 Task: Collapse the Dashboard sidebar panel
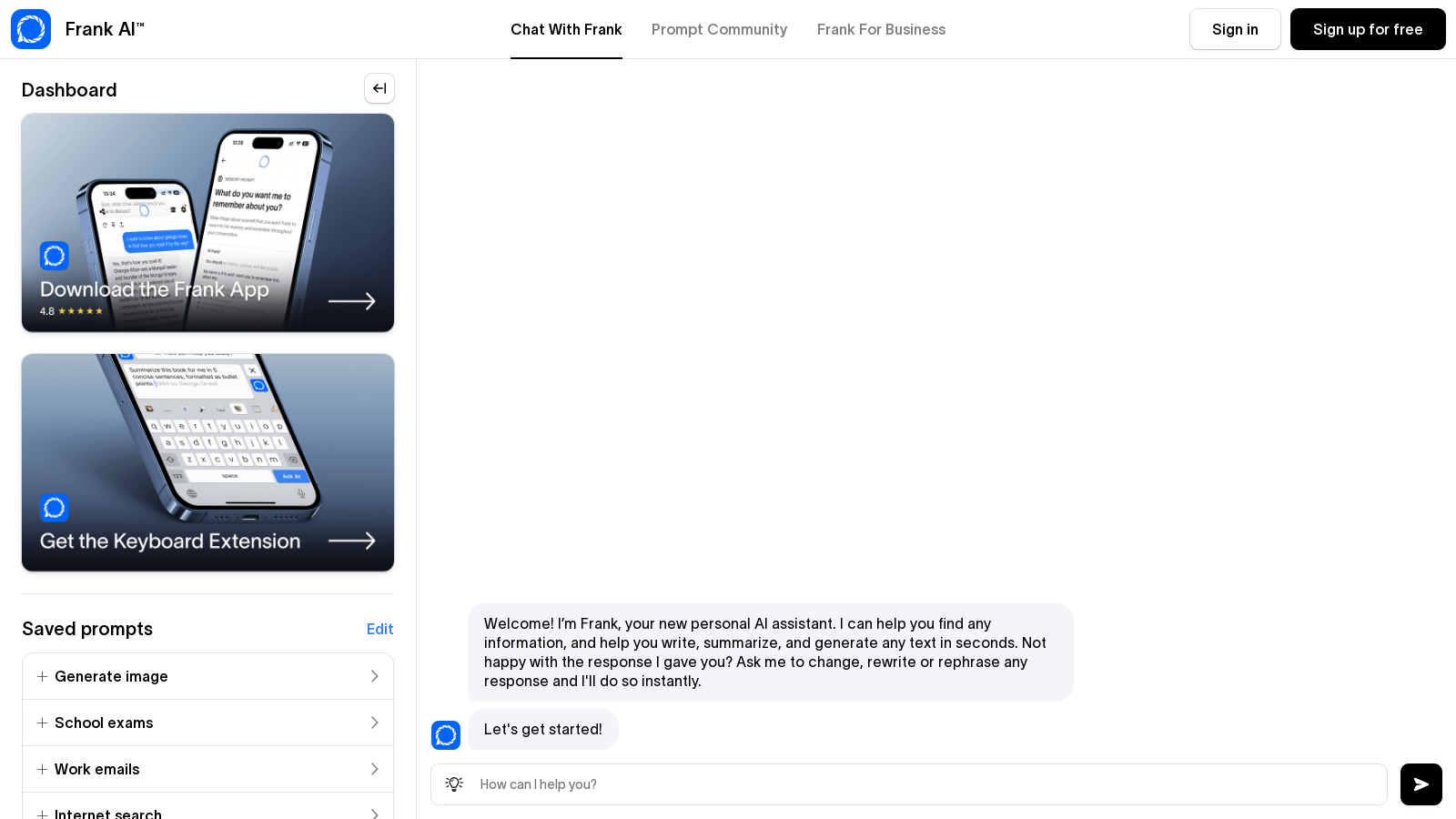[x=379, y=88]
